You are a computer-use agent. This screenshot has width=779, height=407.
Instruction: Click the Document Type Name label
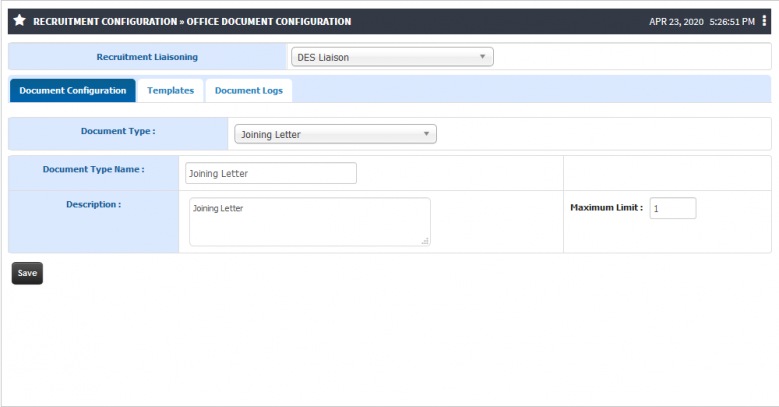(93, 169)
